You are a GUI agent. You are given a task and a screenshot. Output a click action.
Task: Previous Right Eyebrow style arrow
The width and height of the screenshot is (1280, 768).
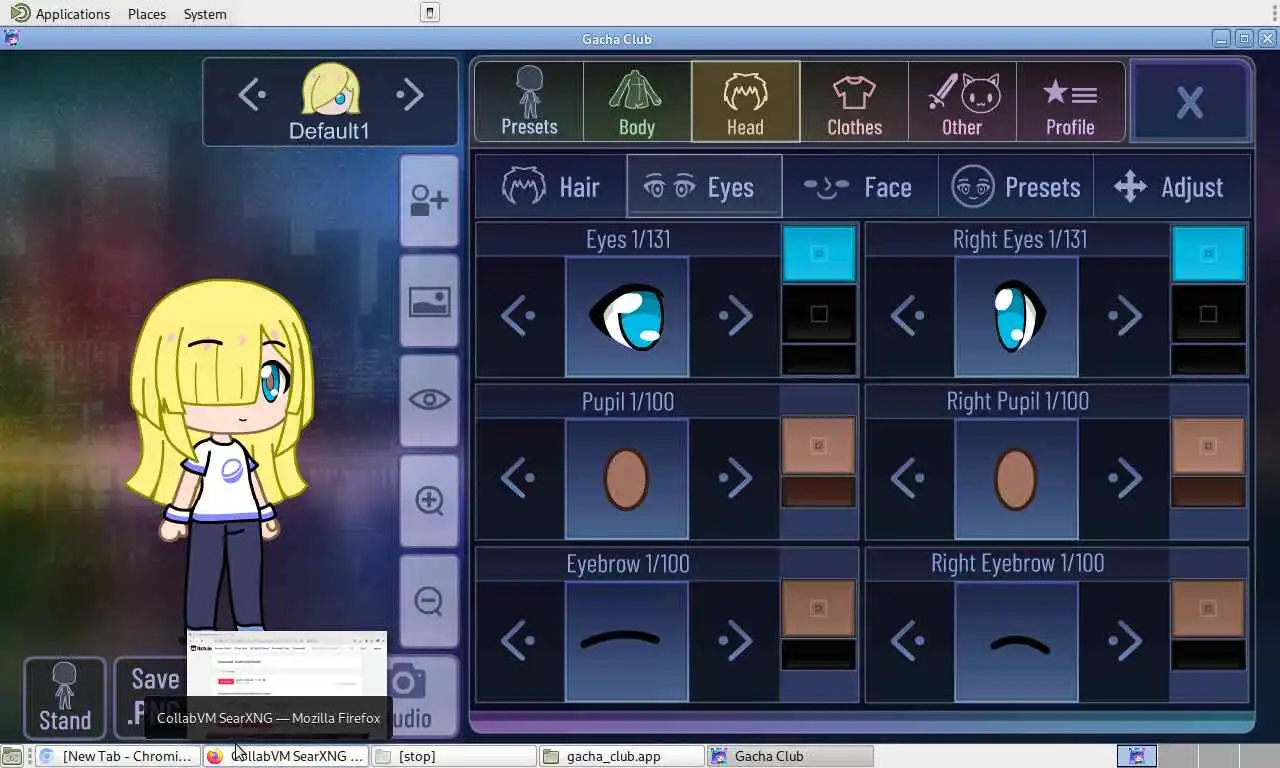pyautogui.click(x=908, y=641)
